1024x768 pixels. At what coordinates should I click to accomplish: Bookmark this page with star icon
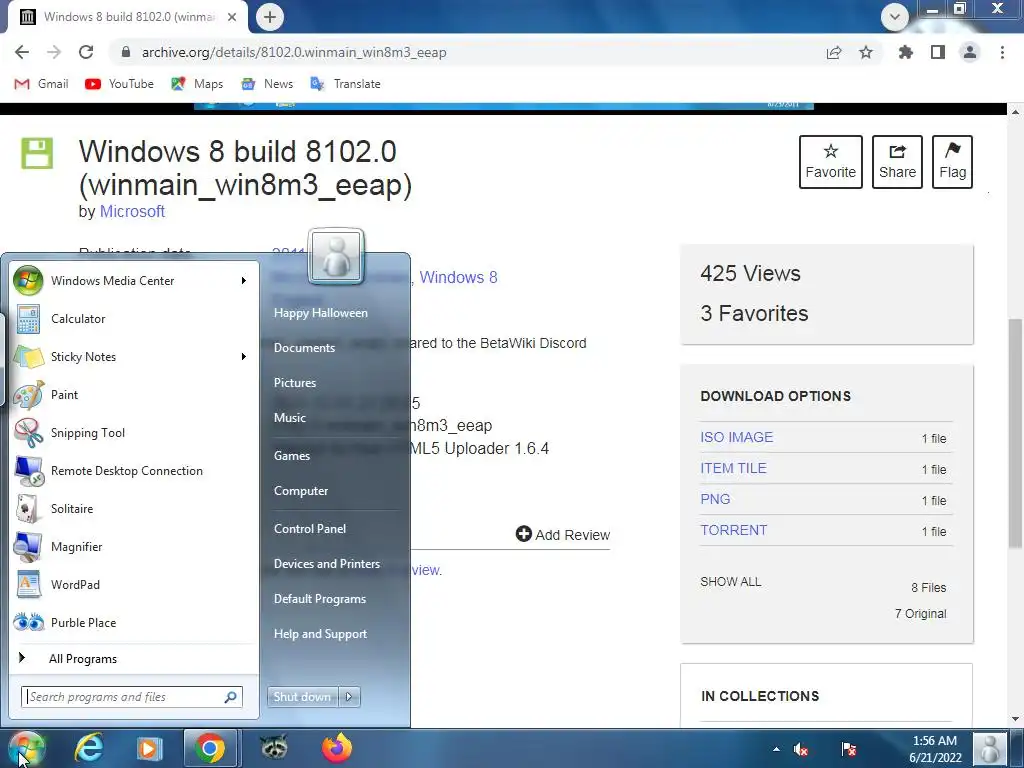click(866, 52)
